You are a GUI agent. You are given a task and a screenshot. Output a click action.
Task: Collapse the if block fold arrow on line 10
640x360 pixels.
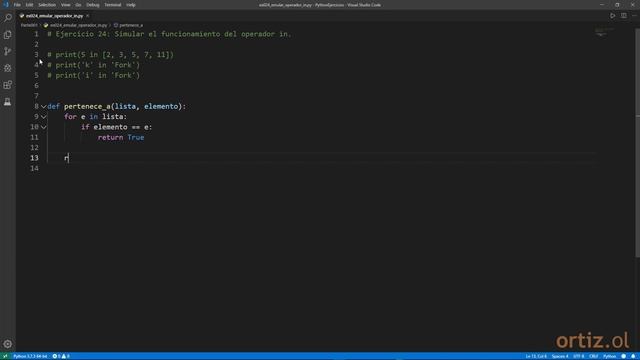pos(43,127)
